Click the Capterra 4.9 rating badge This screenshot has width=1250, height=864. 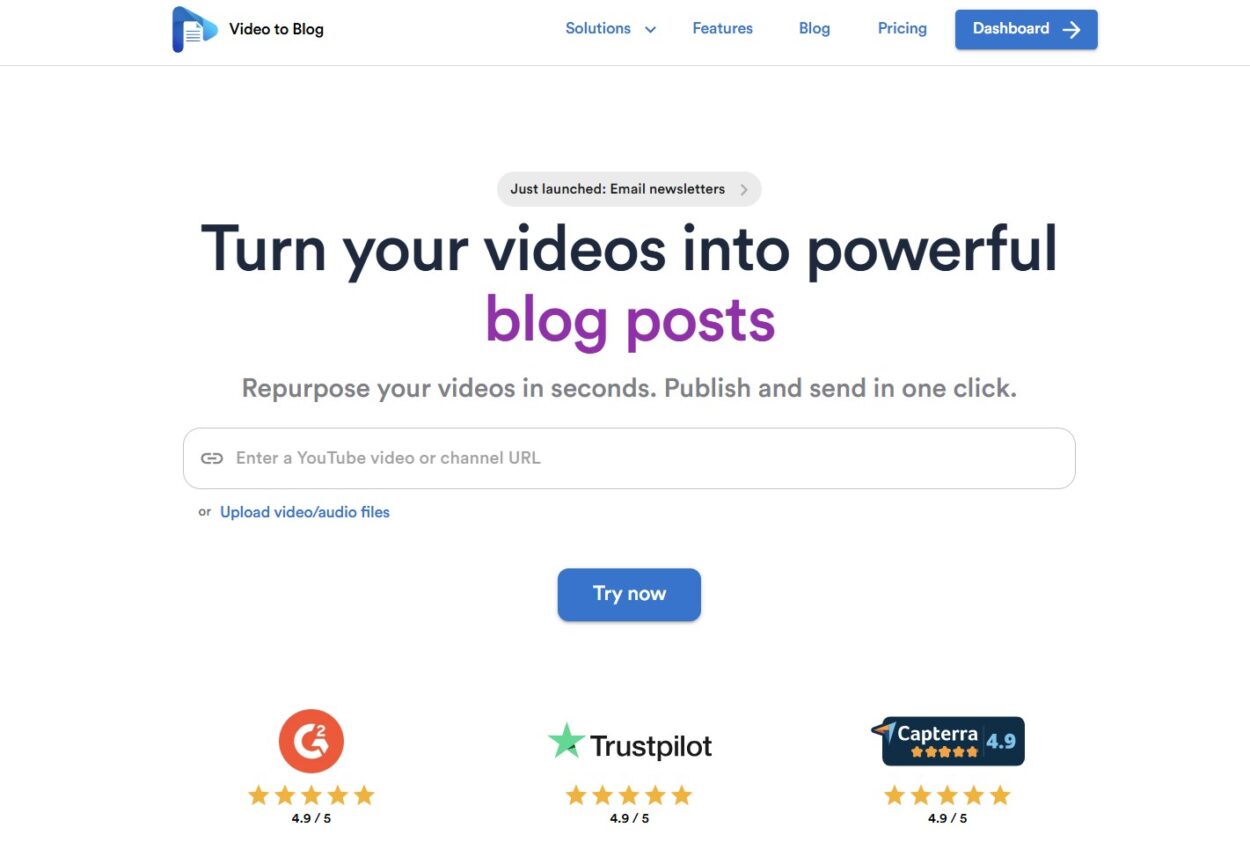click(948, 741)
